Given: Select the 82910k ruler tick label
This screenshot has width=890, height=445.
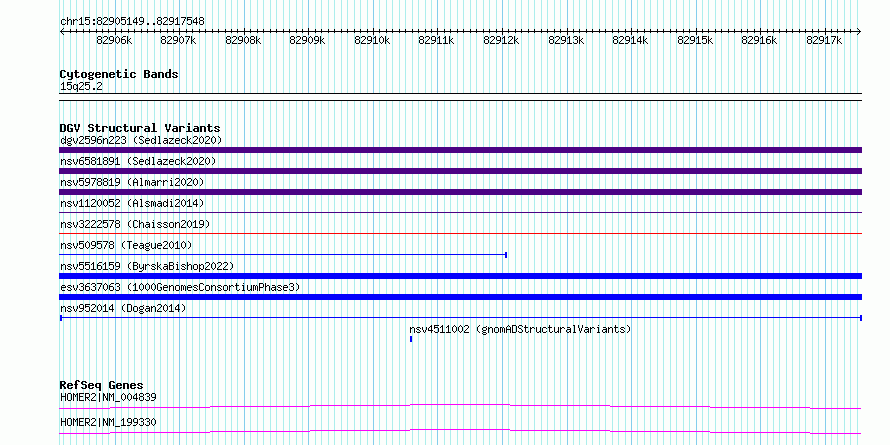Looking at the screenshot, I should click(372, 40).
